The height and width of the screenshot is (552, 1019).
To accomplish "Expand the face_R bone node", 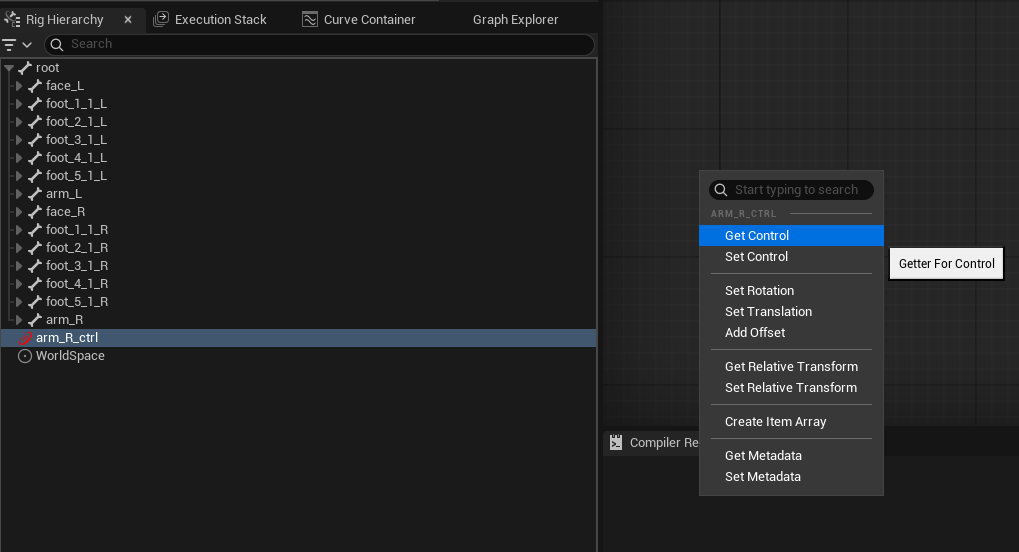I will click(x=19, y=212).
